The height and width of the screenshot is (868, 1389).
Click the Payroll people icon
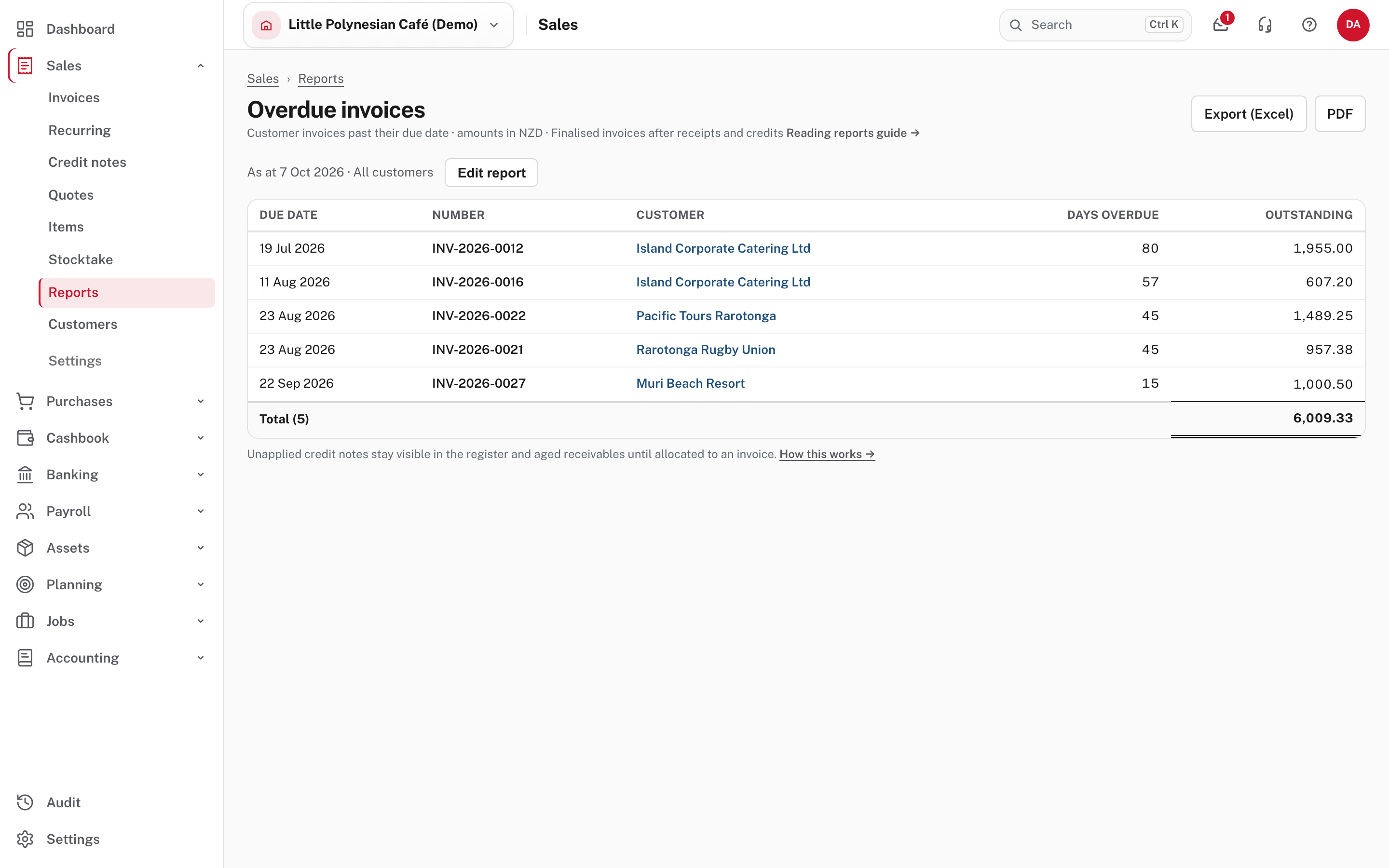point(25,512)
